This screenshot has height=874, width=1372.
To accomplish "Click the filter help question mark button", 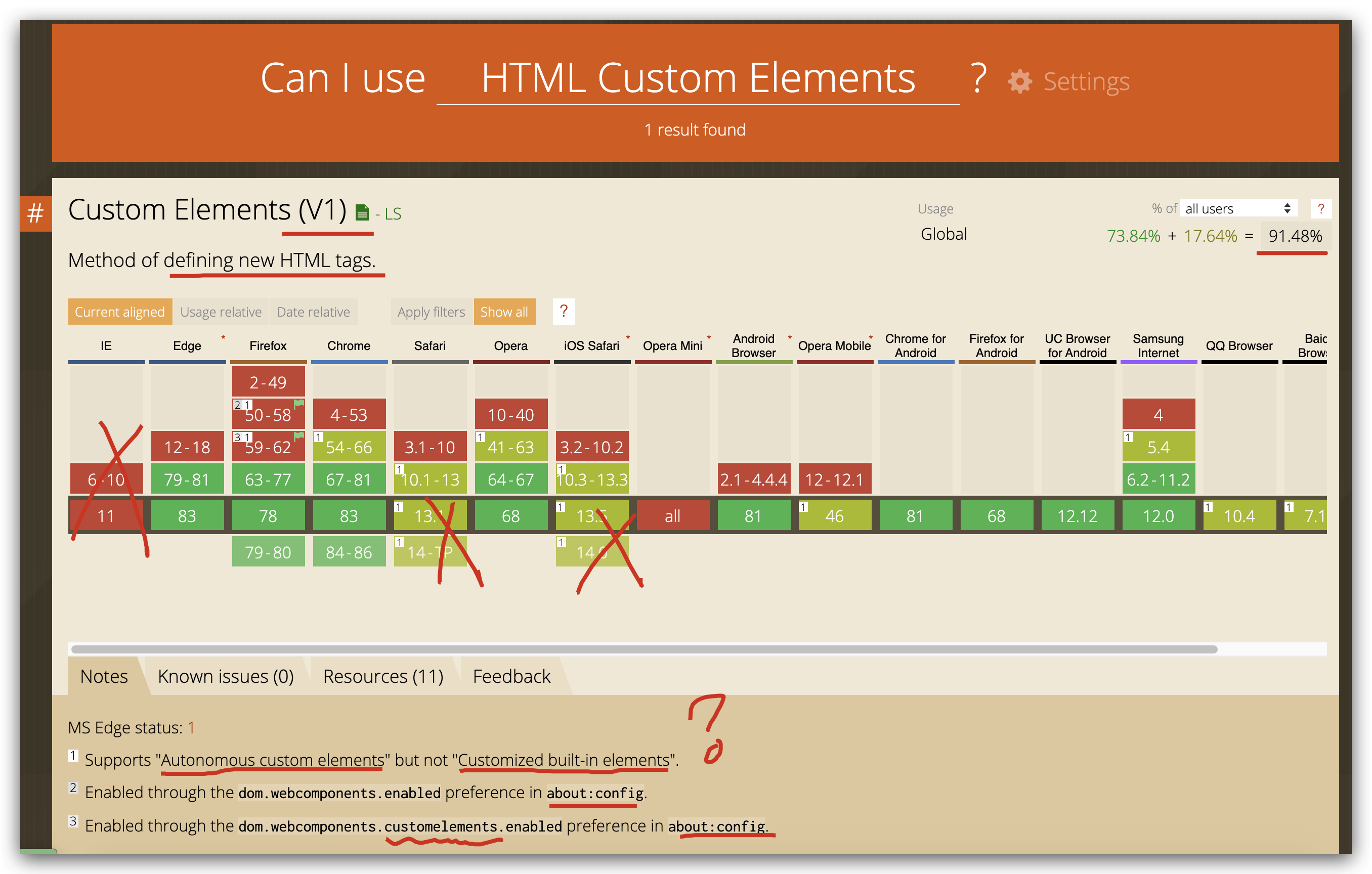I will [564, 311].
